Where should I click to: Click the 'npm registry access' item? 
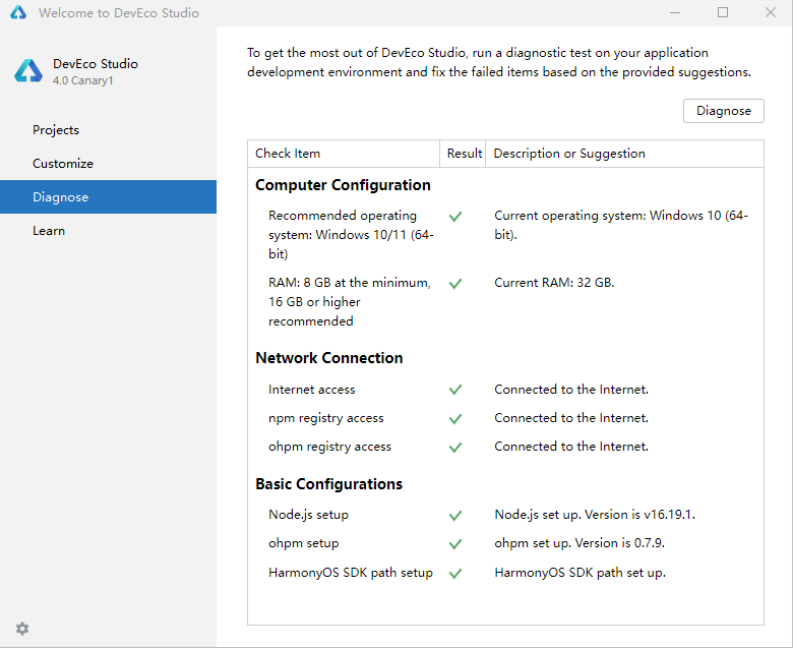pyautogui.click(x=326, y=418)
